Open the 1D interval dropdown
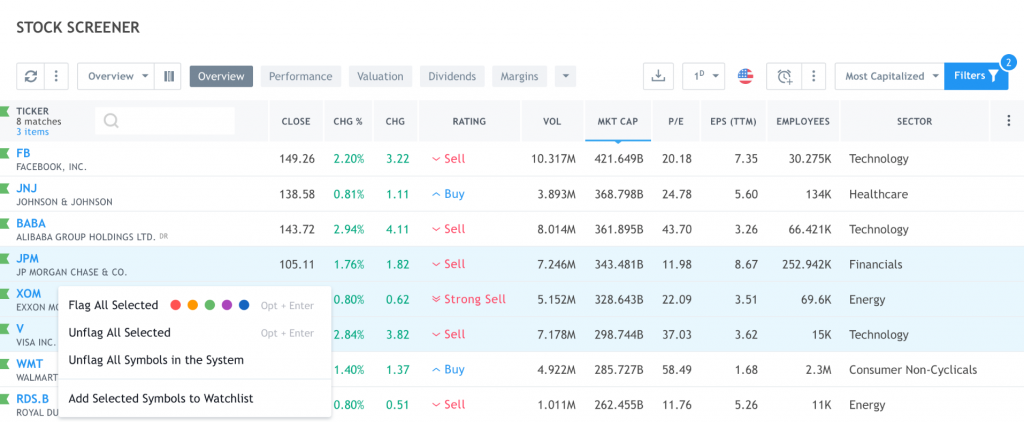The width and height of the screenshot is (1024, 422). 703,76
